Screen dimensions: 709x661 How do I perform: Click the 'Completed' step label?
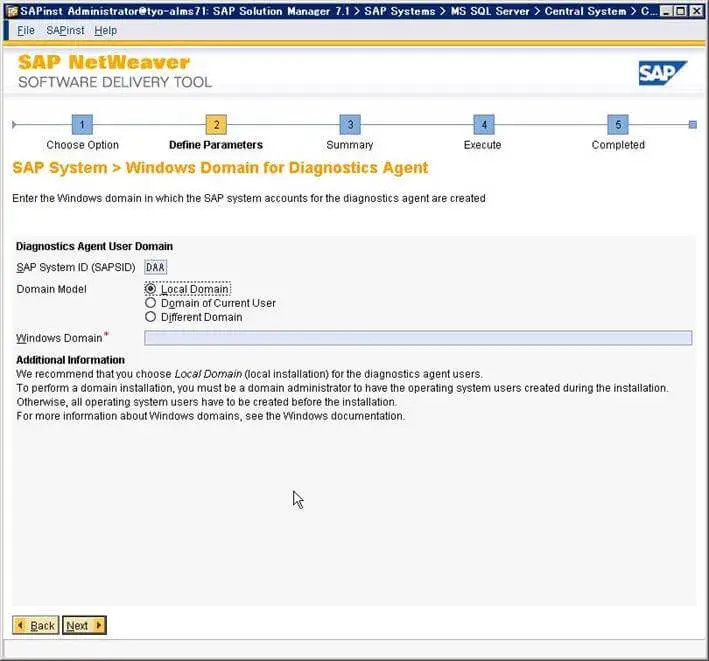(x=618, y=145)
